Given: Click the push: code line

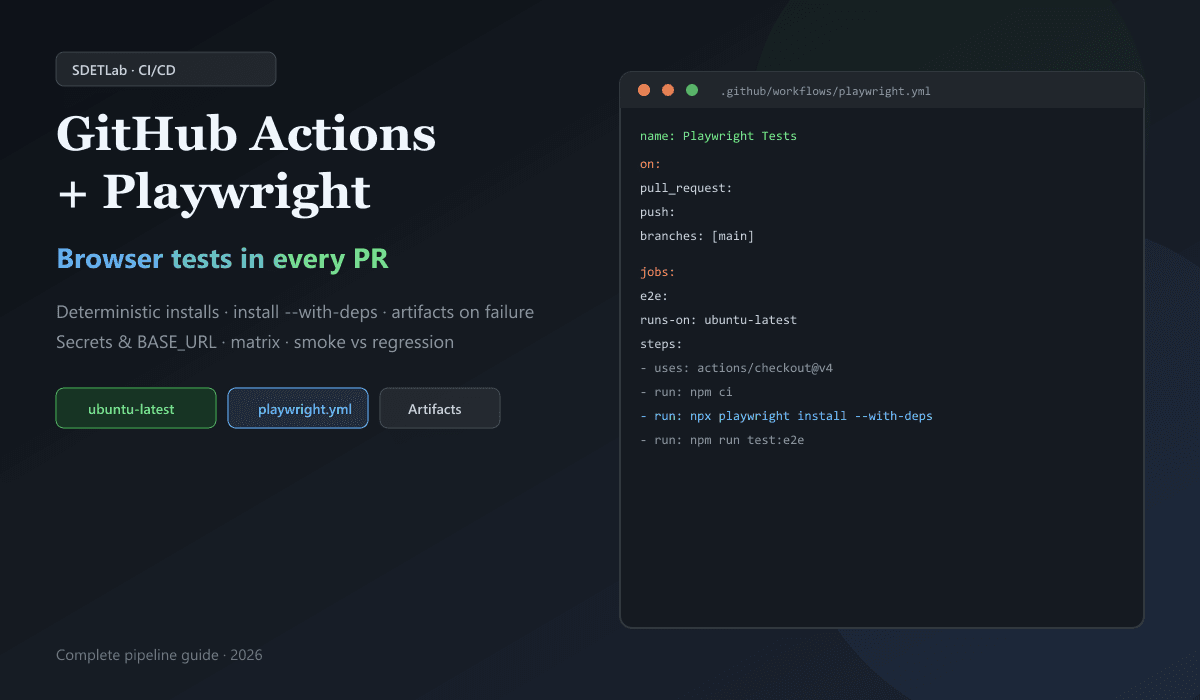Looking at the screenshot, I should tap(658, 212).
